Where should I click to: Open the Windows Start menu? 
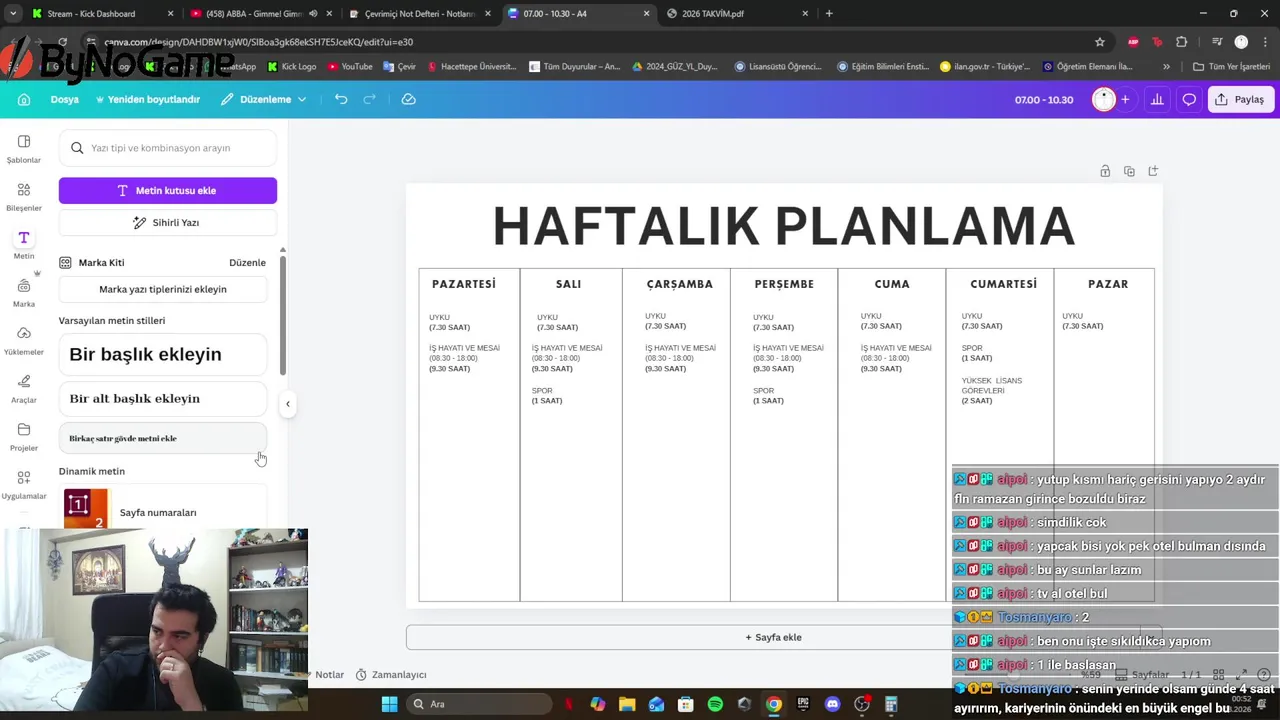point(389,704)
